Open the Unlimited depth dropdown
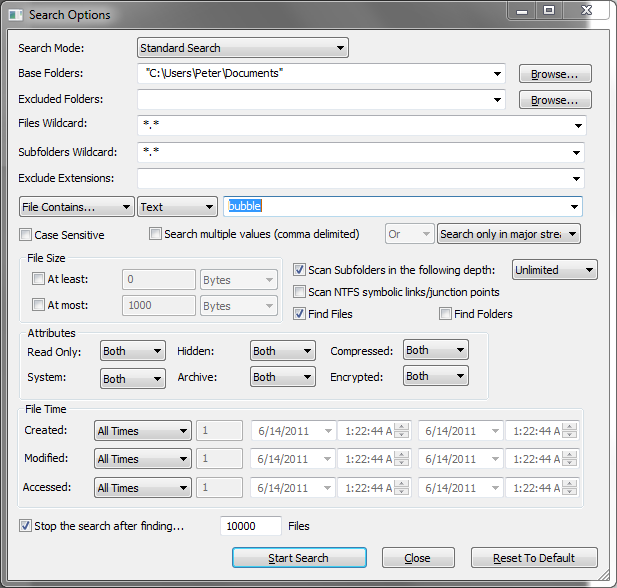The height and width of the screenshot is (588, 617). pyautogui.click(x=555, y=270)
